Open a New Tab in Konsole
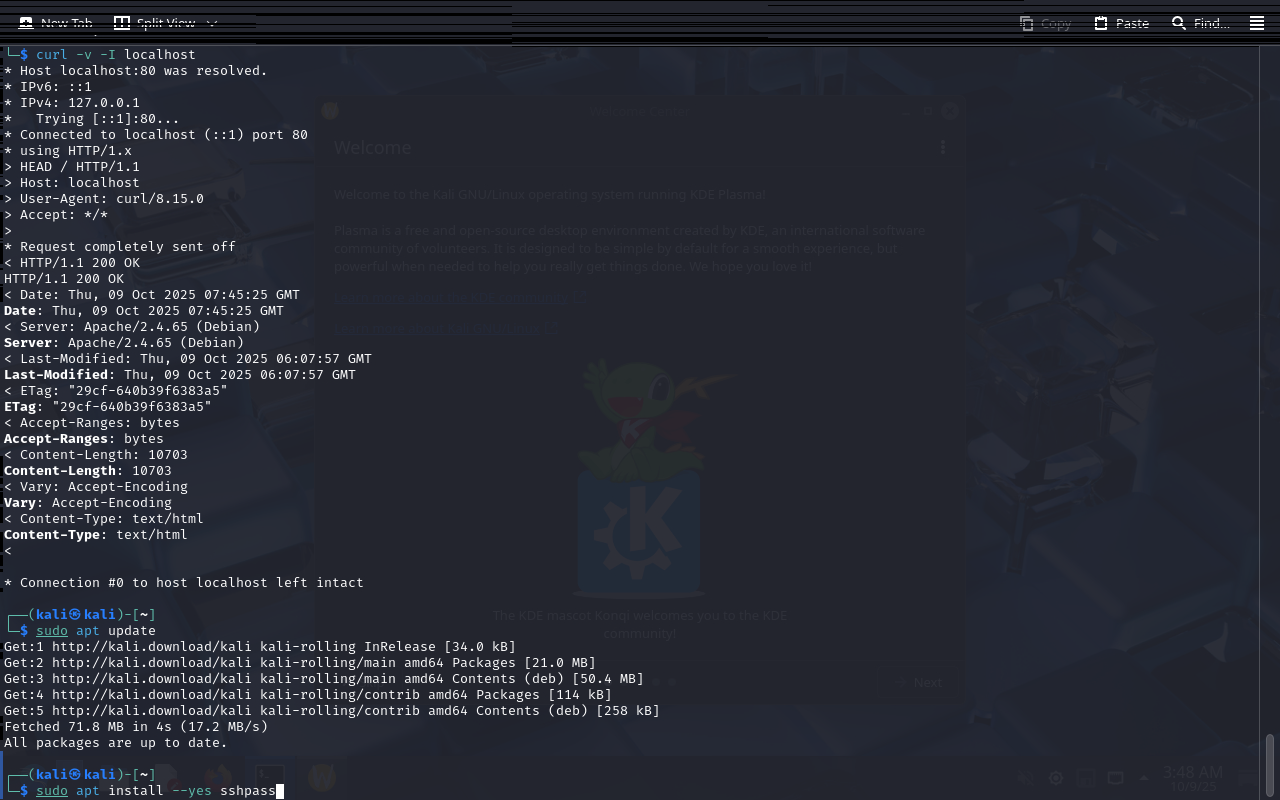This screenshot has width=1280, height=800. click(x=55, y=23)
